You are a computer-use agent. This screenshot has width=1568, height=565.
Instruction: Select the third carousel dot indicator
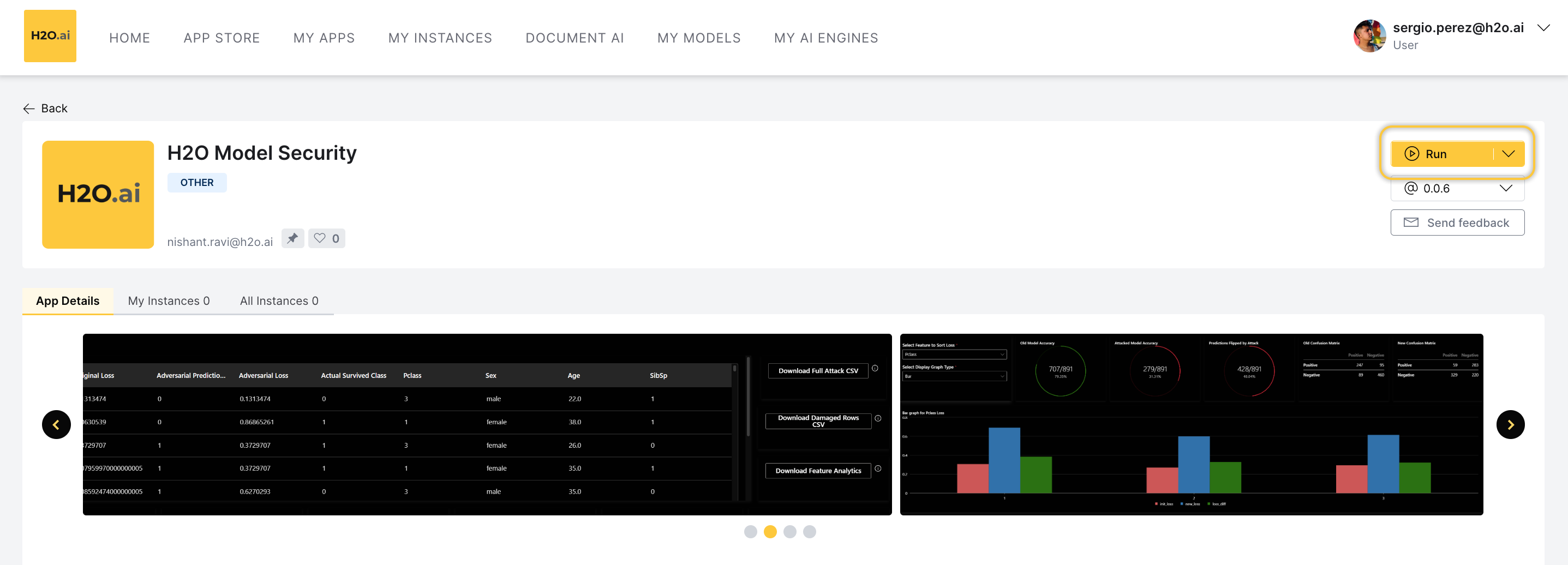pos(789,532)
